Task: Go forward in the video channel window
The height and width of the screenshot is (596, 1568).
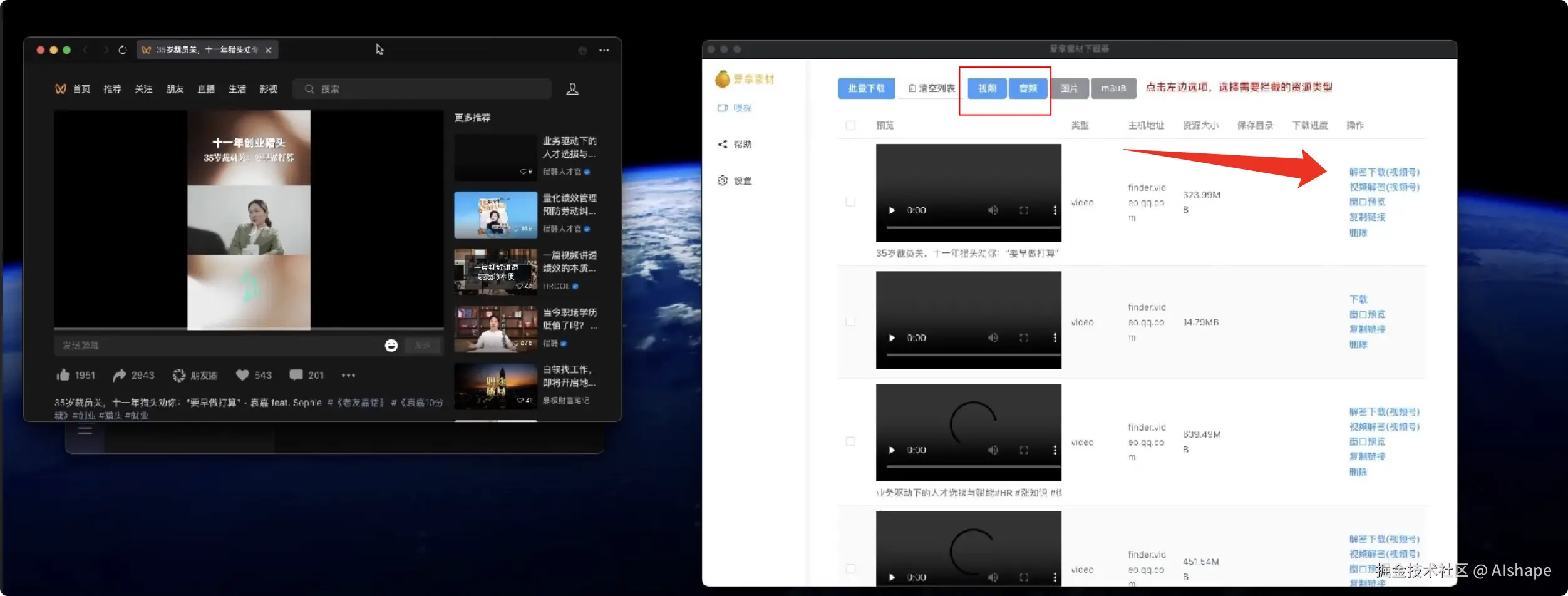Action: 106,50
